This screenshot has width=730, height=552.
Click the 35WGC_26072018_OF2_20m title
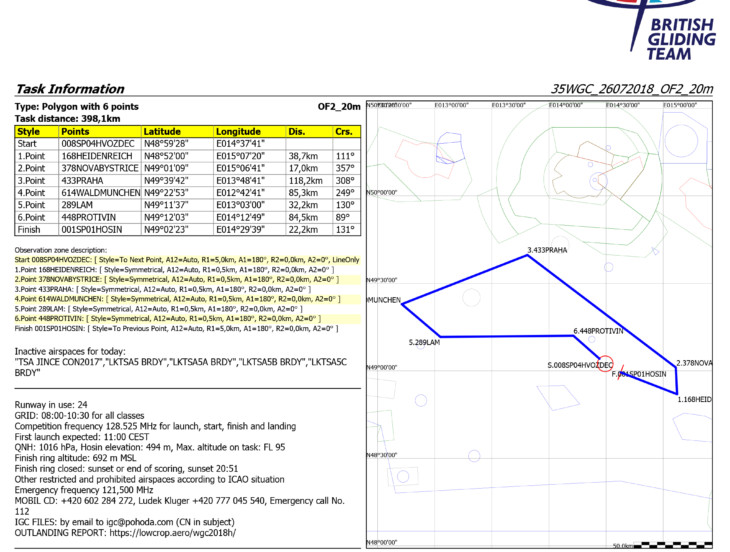point(632,89)
